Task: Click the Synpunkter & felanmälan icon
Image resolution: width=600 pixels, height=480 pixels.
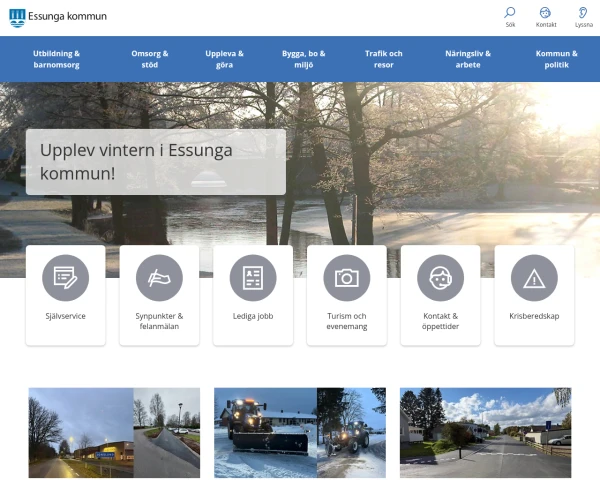Action: tap(159, 278)
